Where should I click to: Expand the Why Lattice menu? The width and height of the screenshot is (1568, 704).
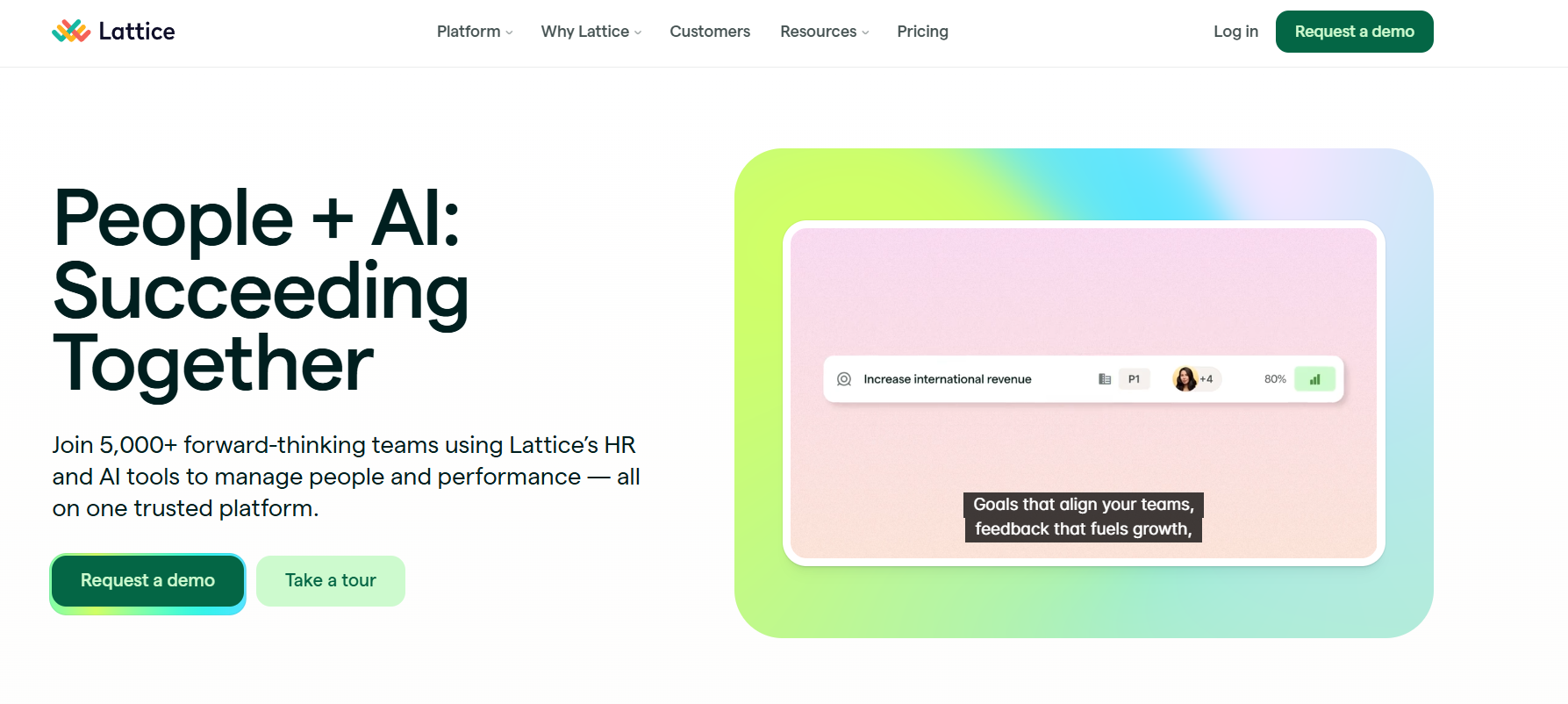[591, 32]
